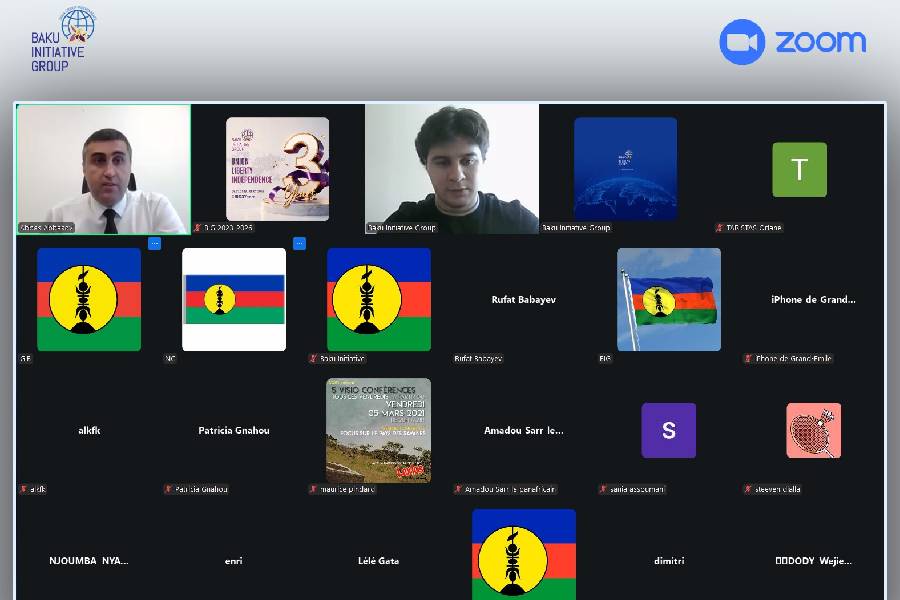900x600 pixels.
Task: Select the 'dimitri' participant name
Action: coord(669,561)
